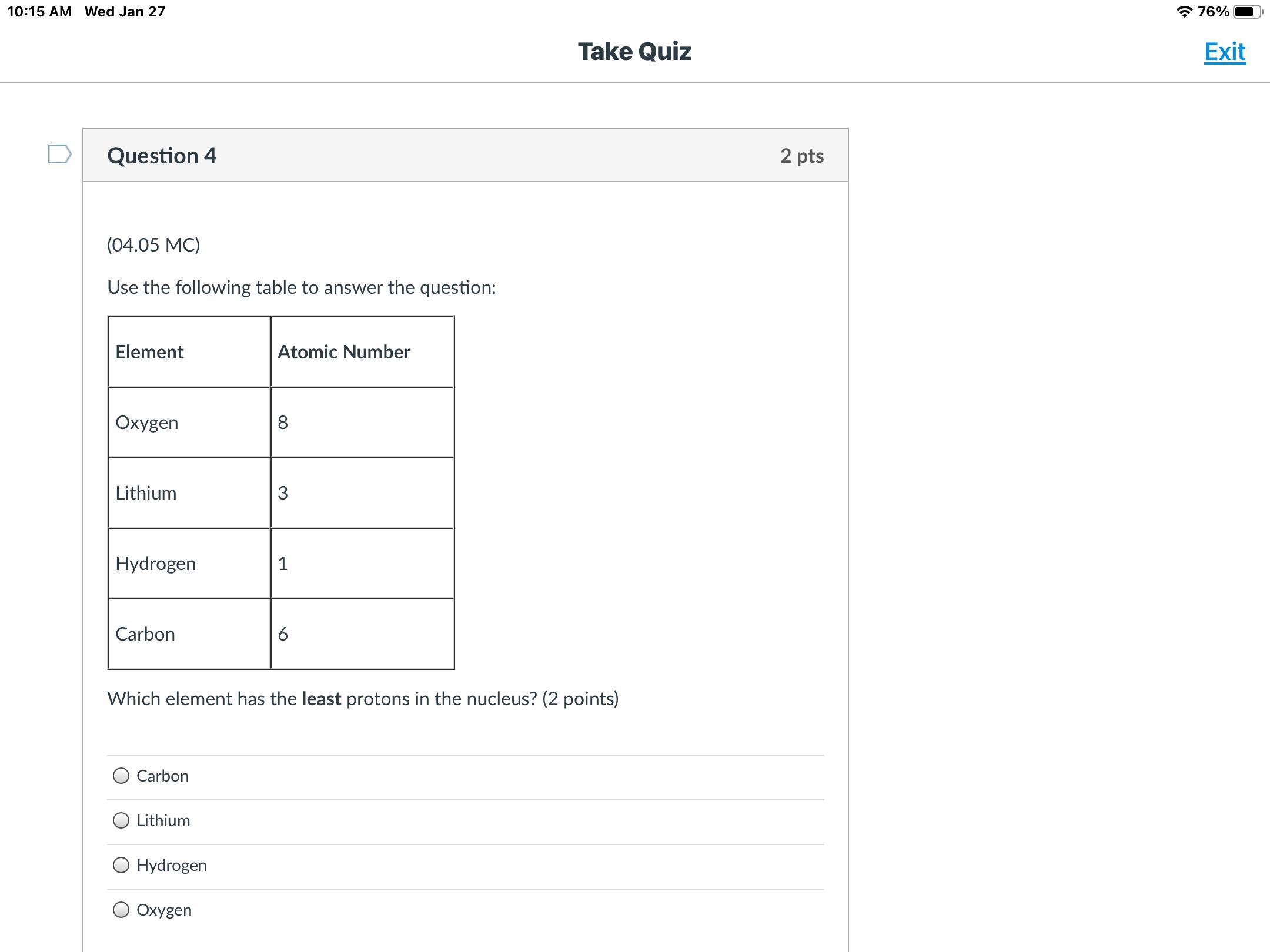Screen dimensions: 1270x952
Task: Tap the battery indicator icon
Action: pyautogui.click(x=1248, y=12)
